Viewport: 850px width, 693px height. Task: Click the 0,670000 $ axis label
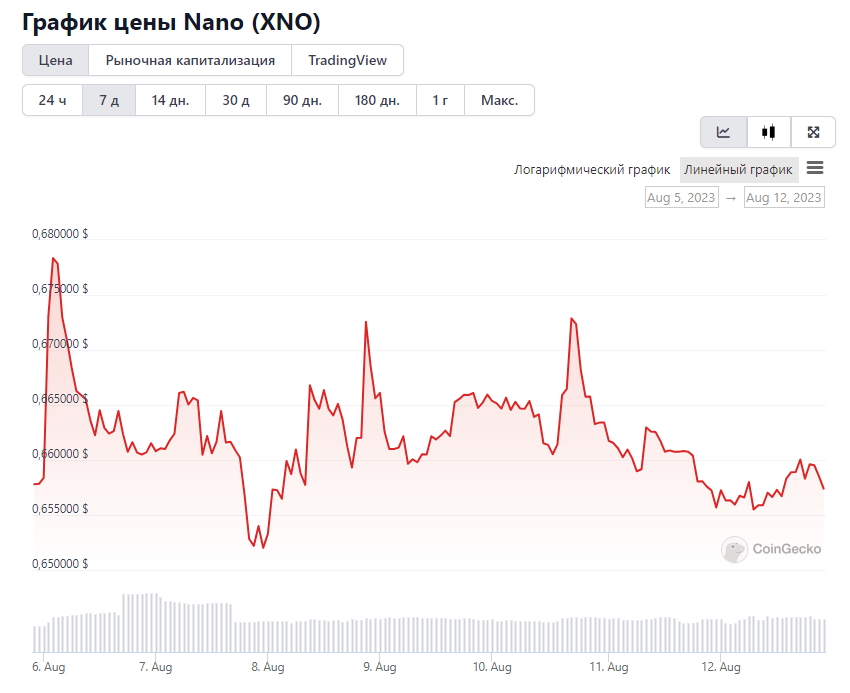(x=60, y=344)
